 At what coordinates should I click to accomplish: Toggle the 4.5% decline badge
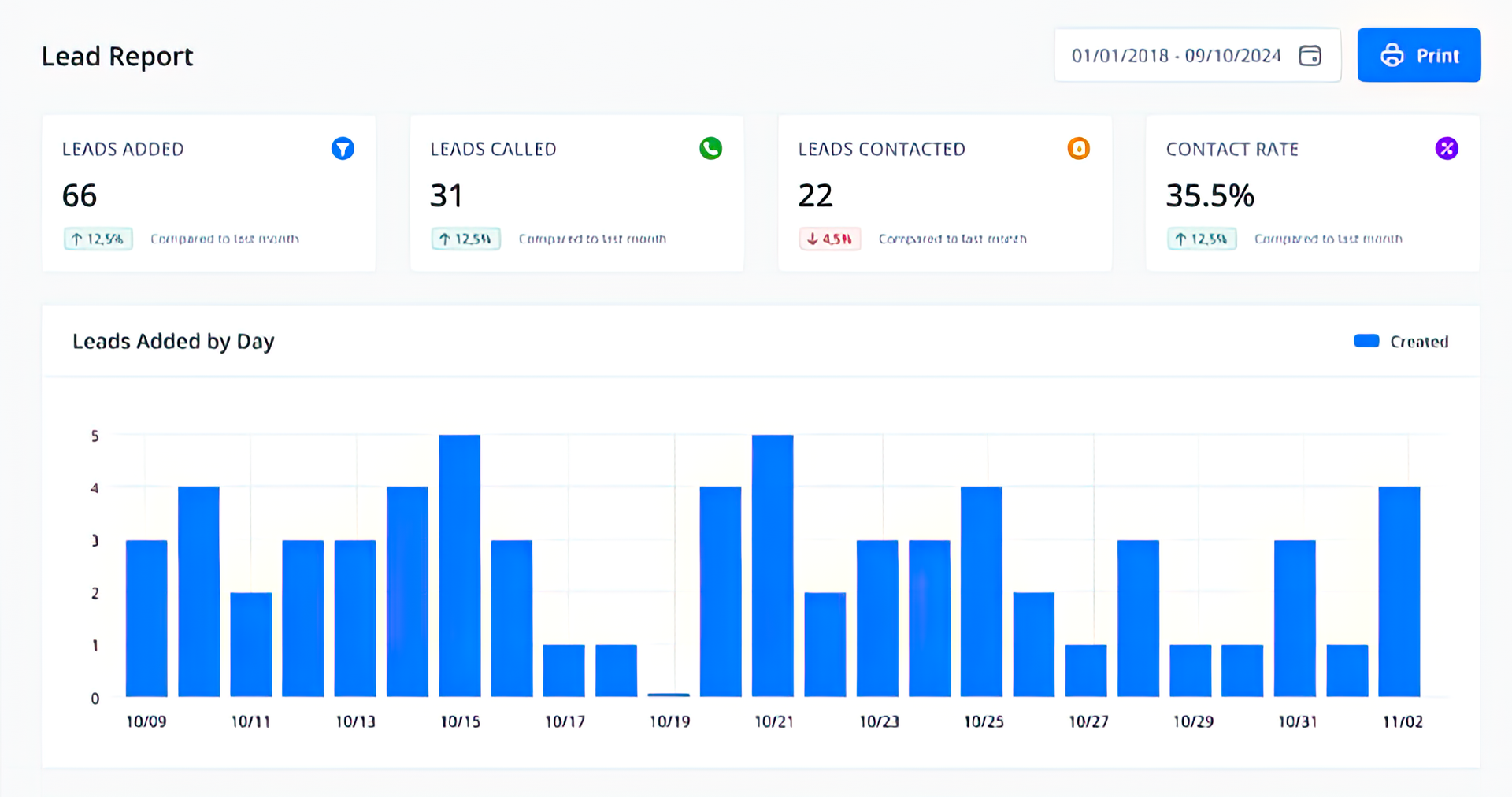(829, 238)
